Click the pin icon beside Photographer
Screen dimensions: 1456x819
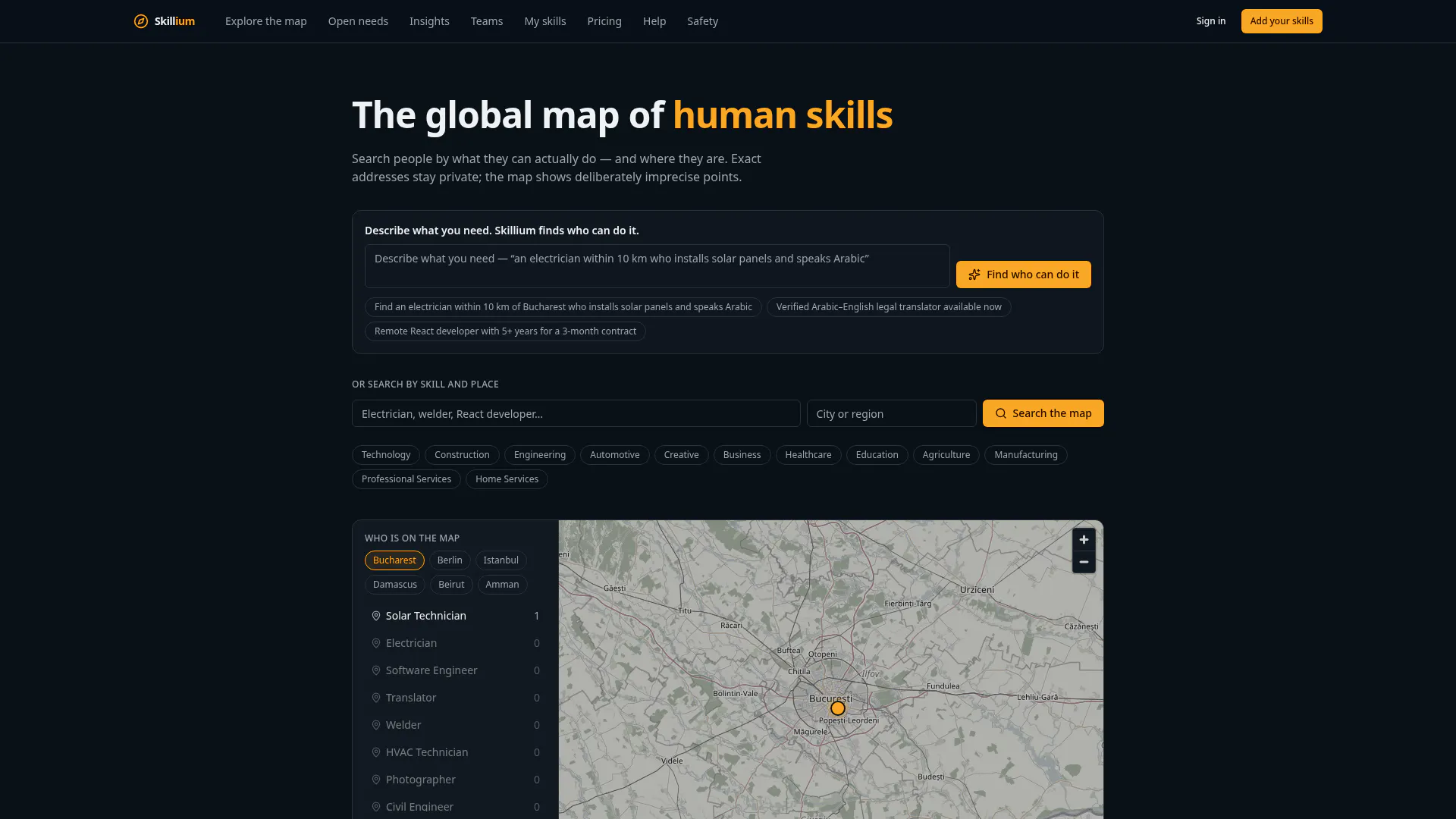click(376, 780)
